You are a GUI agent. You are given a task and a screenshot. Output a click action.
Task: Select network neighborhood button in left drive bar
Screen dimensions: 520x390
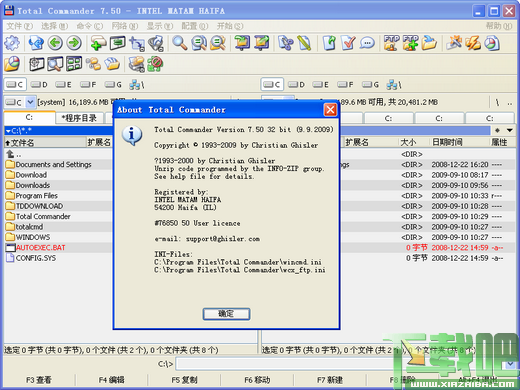136,85
